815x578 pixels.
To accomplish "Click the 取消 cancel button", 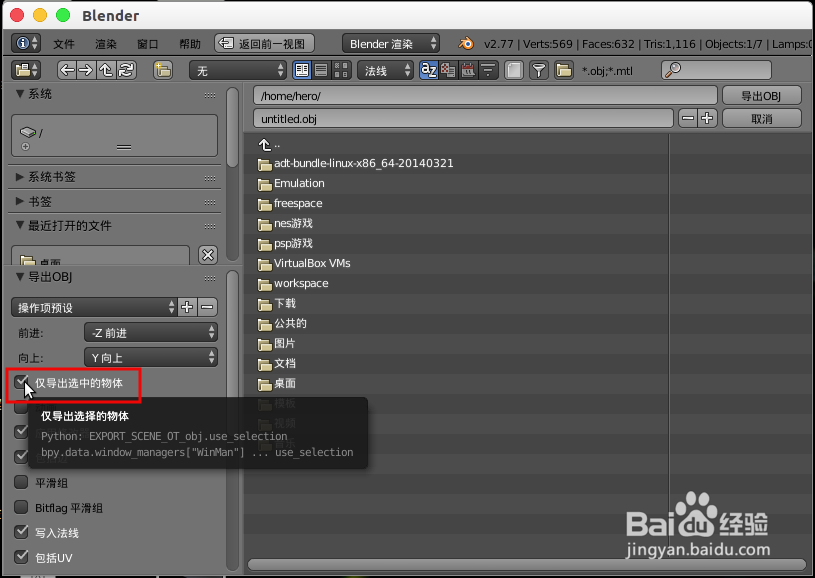I will 761,119.
